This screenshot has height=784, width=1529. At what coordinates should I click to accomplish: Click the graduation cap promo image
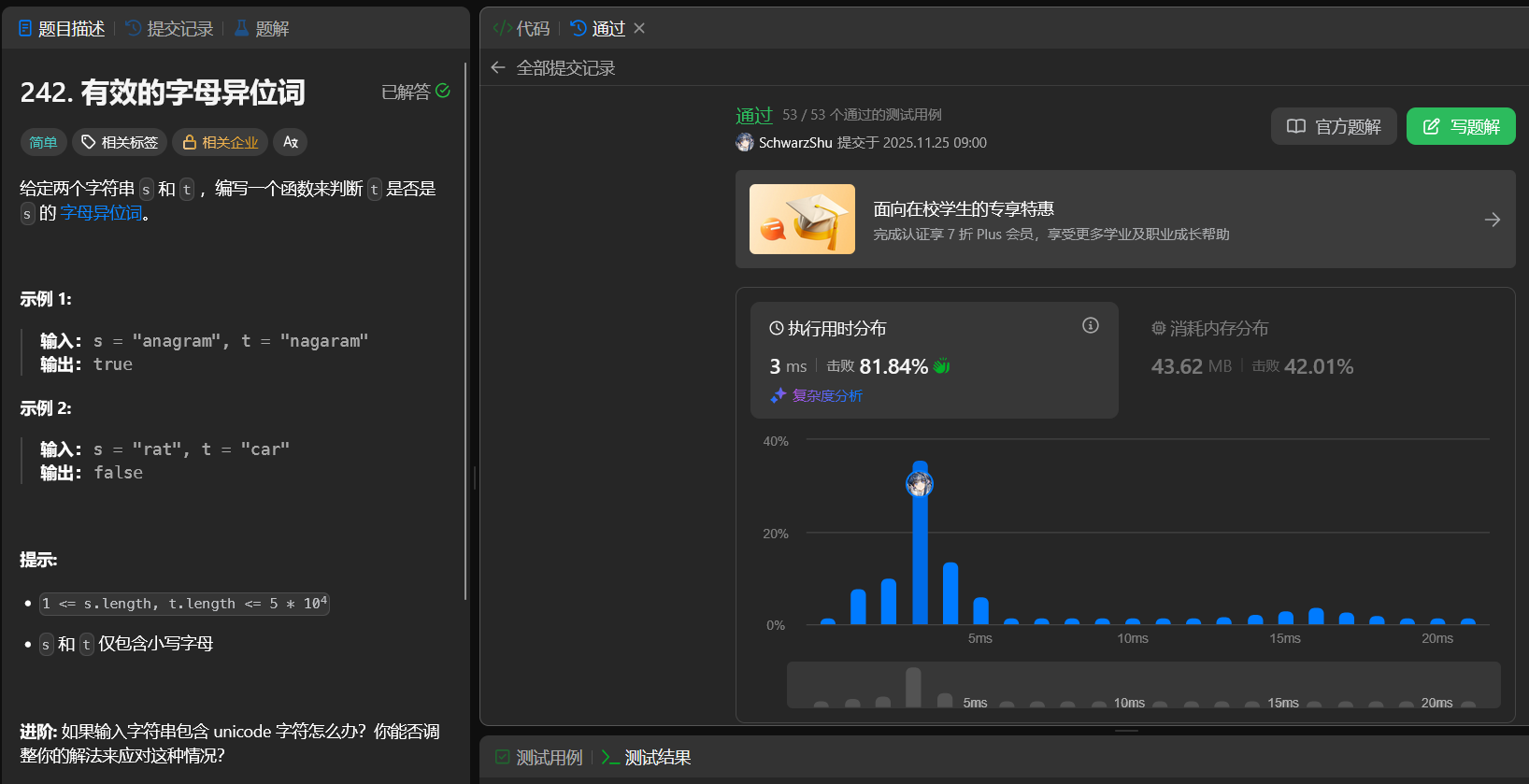pyautogui.click(x=802, y=220)
